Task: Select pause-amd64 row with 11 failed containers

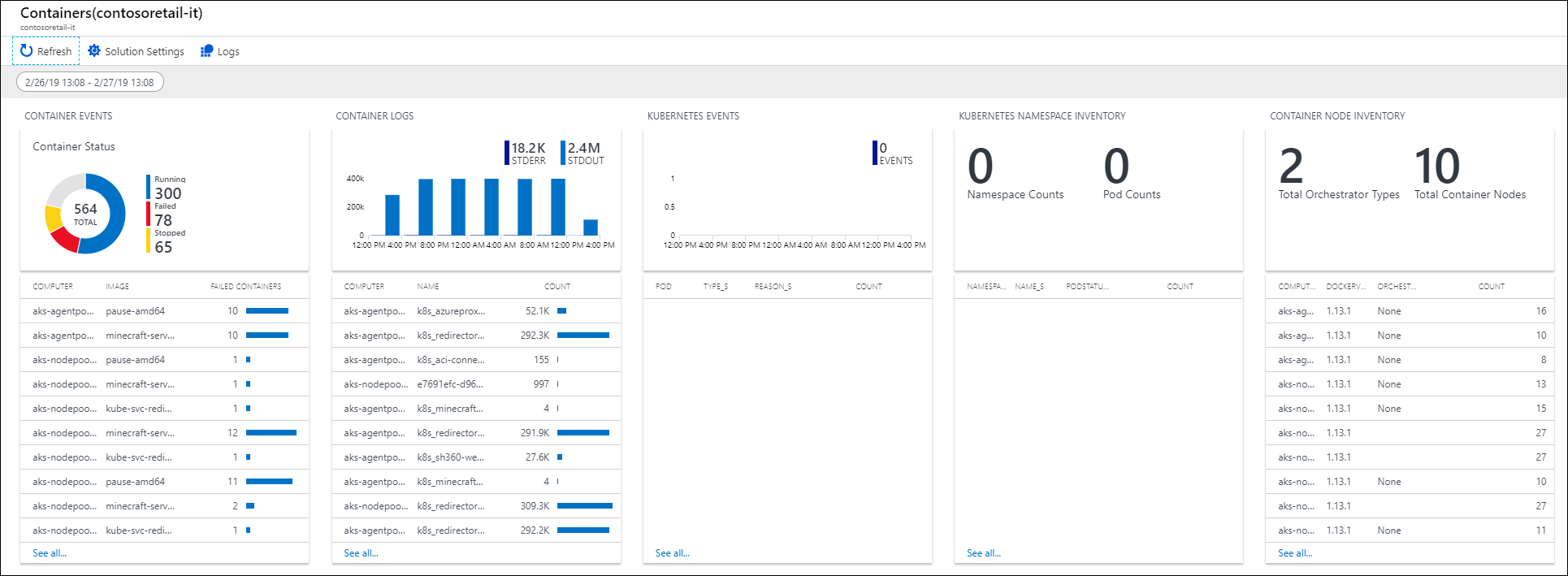Action: 164,482
